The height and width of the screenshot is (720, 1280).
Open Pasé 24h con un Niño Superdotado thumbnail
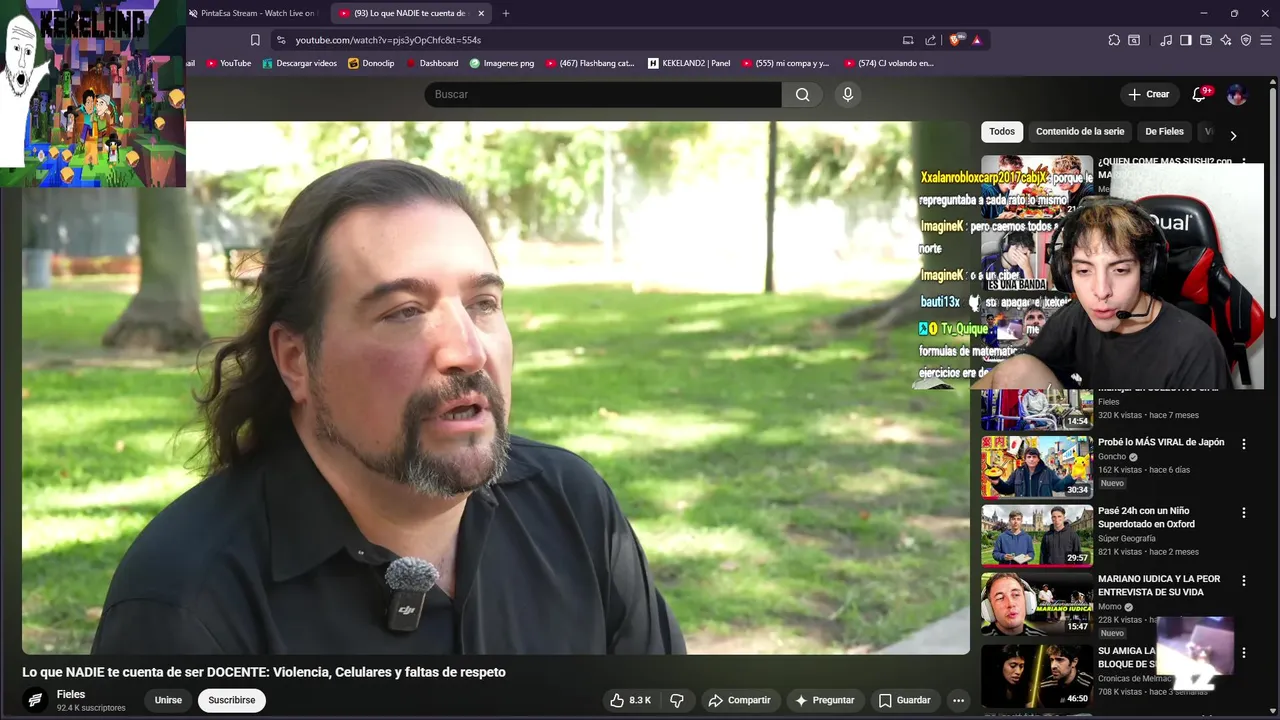[1037, 535]
